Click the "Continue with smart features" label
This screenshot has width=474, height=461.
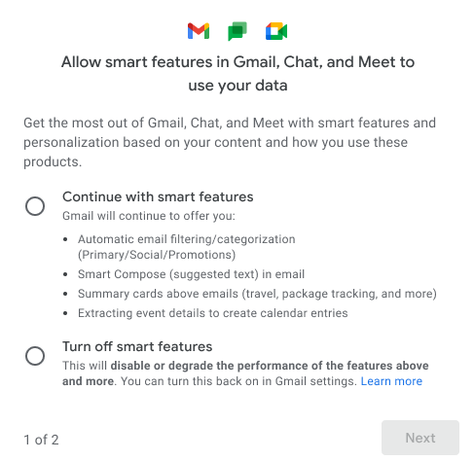158,197
